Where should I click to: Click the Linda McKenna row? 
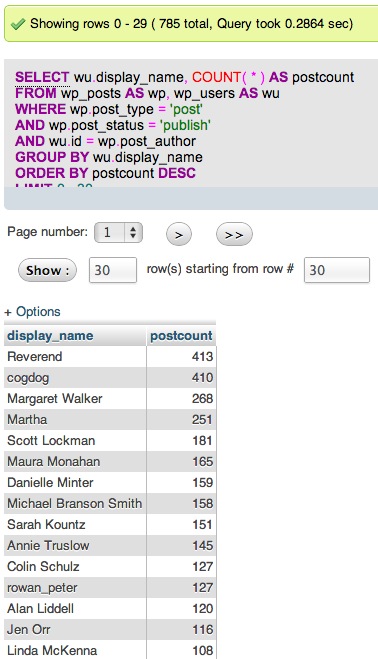click(110, 650)
